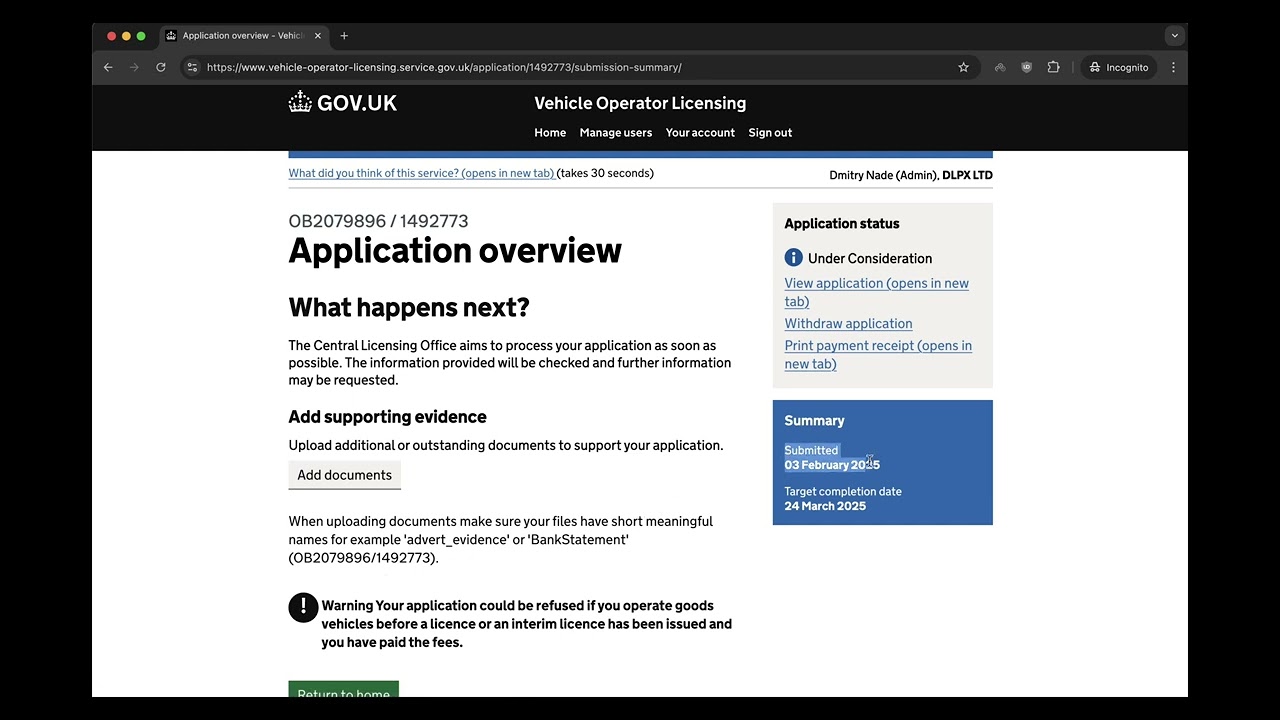Go back using the browser back arrow
Screen dimensions: 1280x720
[108, 67]
